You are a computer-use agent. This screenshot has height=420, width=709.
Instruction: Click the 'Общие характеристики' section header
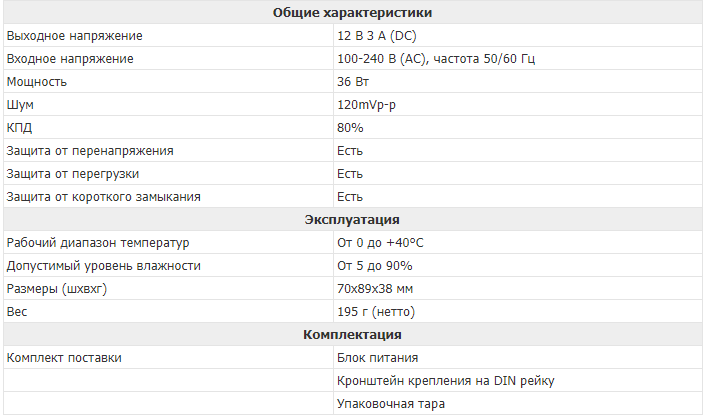(352, 13)
